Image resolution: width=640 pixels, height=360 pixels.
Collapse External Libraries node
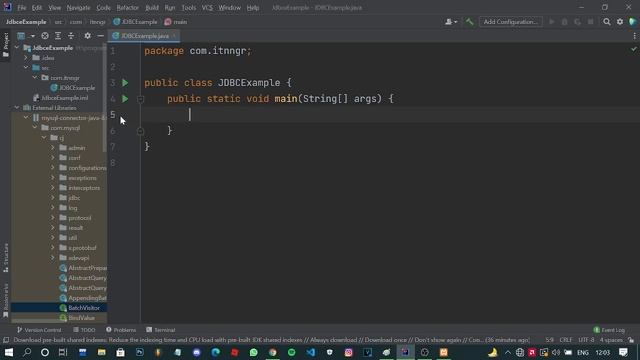tap(17, 108)
